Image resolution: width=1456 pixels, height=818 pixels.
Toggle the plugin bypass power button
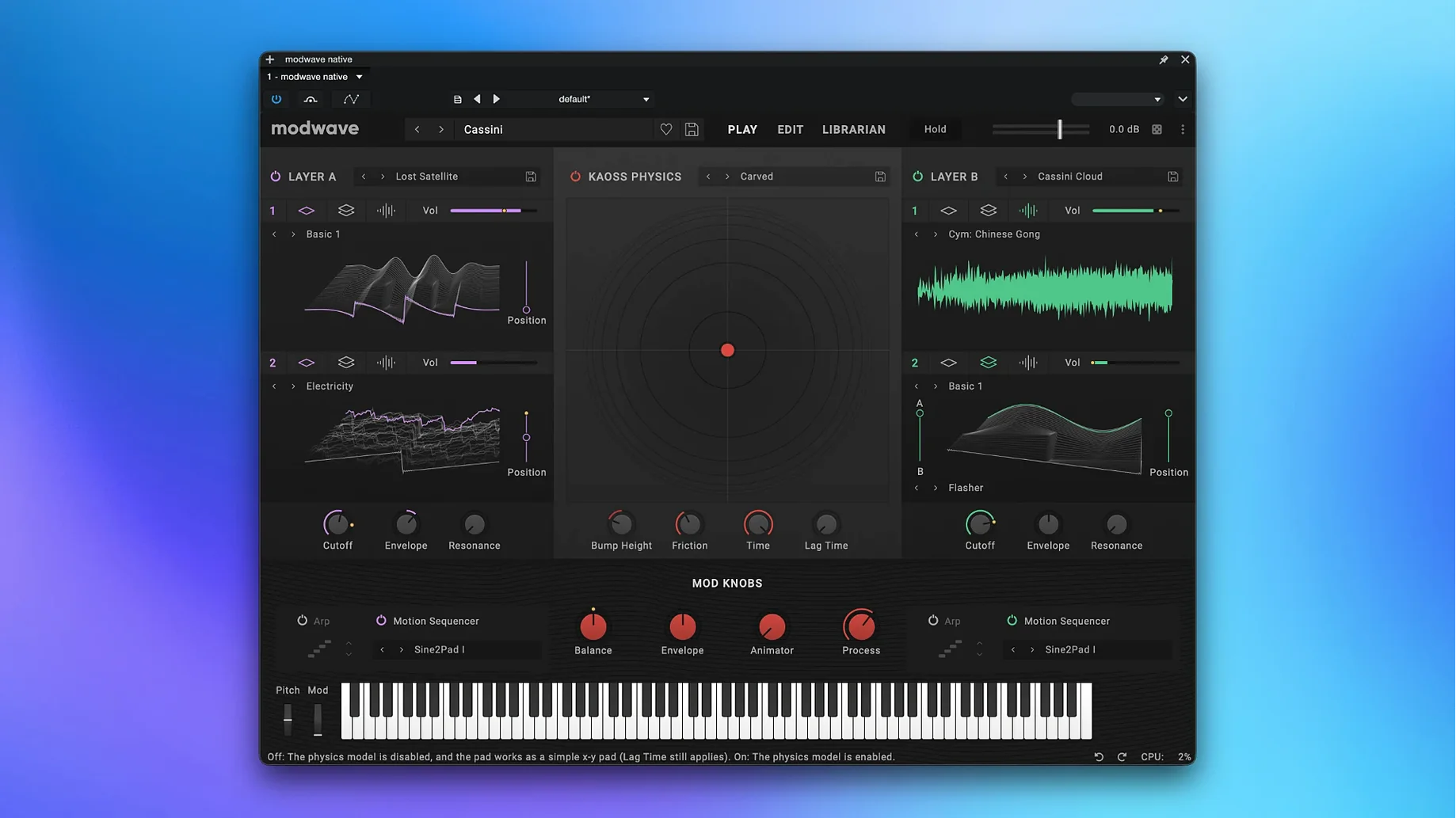[276, 100]
